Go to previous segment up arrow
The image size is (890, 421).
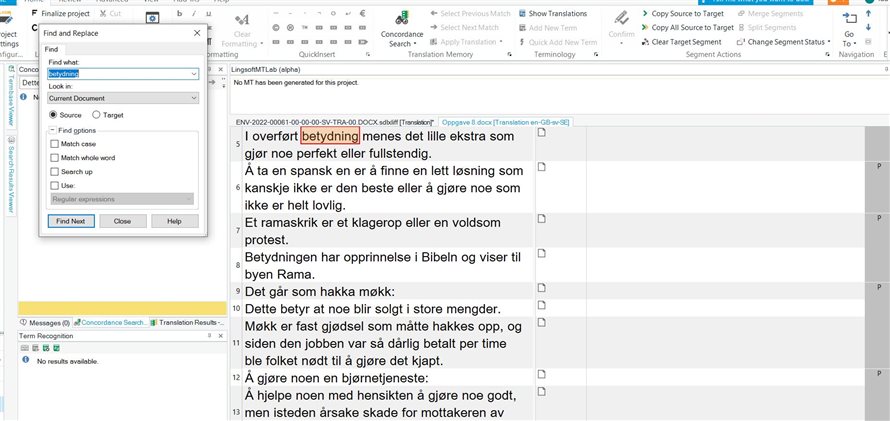tap(868, 13)
